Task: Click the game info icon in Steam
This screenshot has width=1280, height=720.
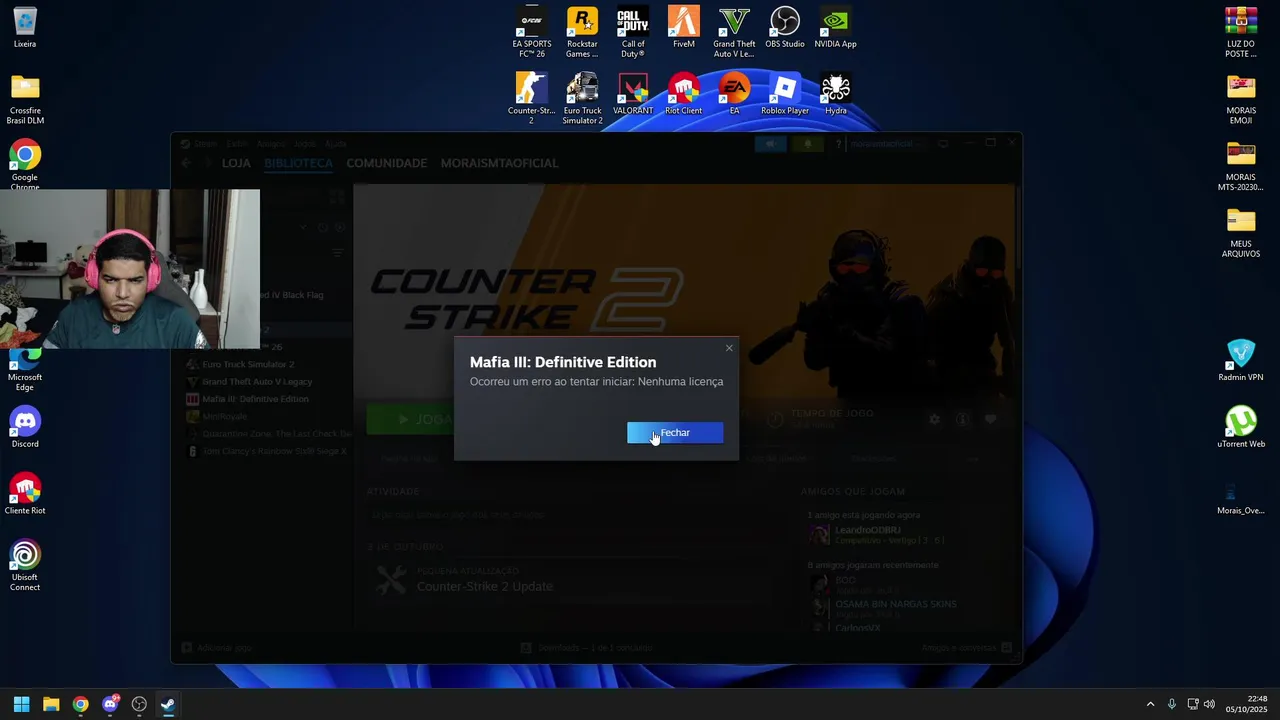Action: tap(962, 420)
